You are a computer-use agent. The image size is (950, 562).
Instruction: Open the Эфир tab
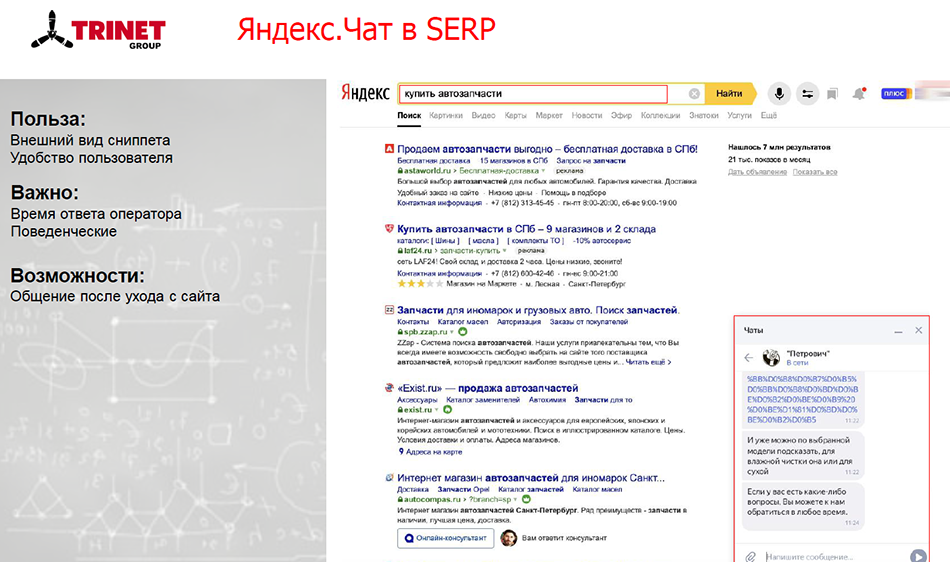coord(621,115)
